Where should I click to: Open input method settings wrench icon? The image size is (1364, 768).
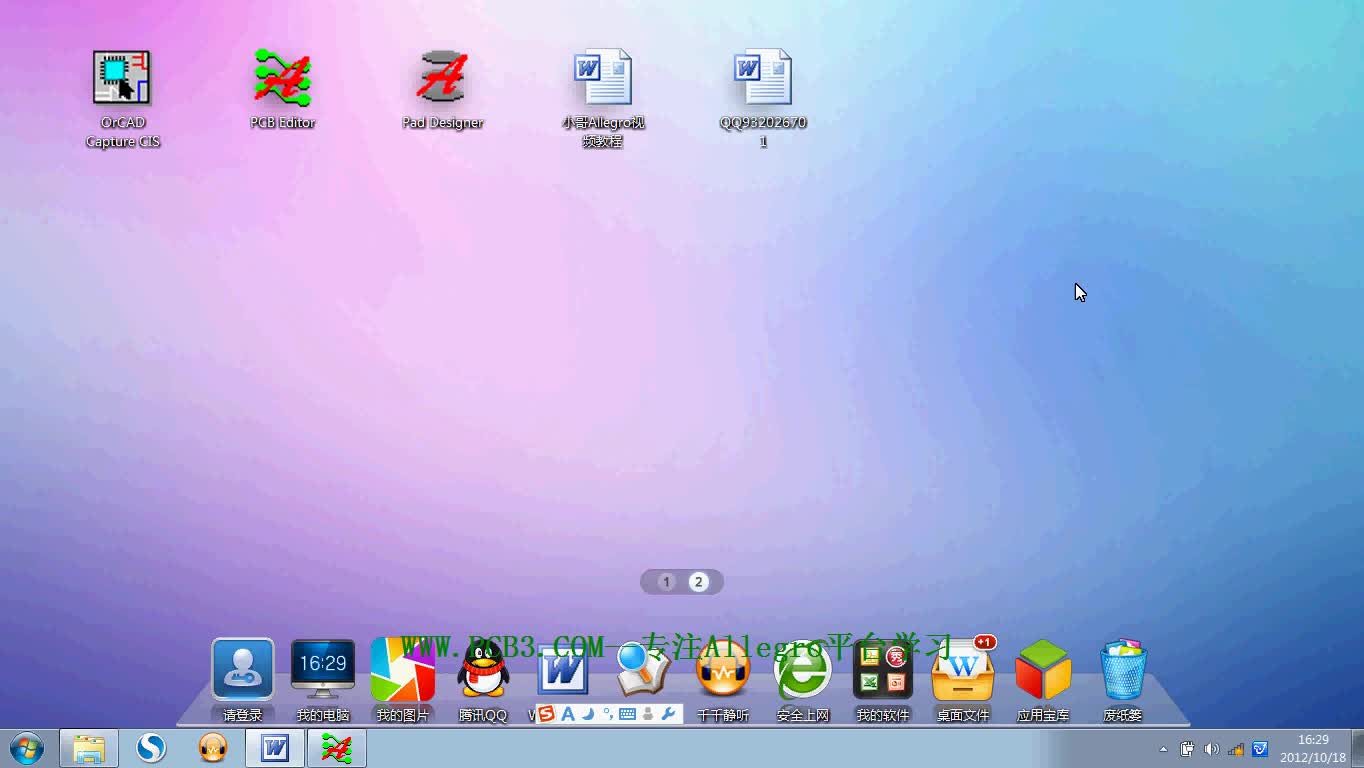669,714
